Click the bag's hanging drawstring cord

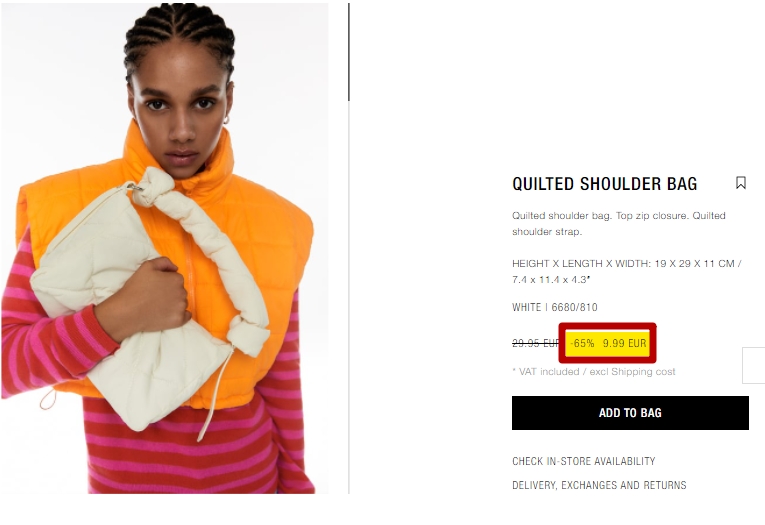[215, 393]
